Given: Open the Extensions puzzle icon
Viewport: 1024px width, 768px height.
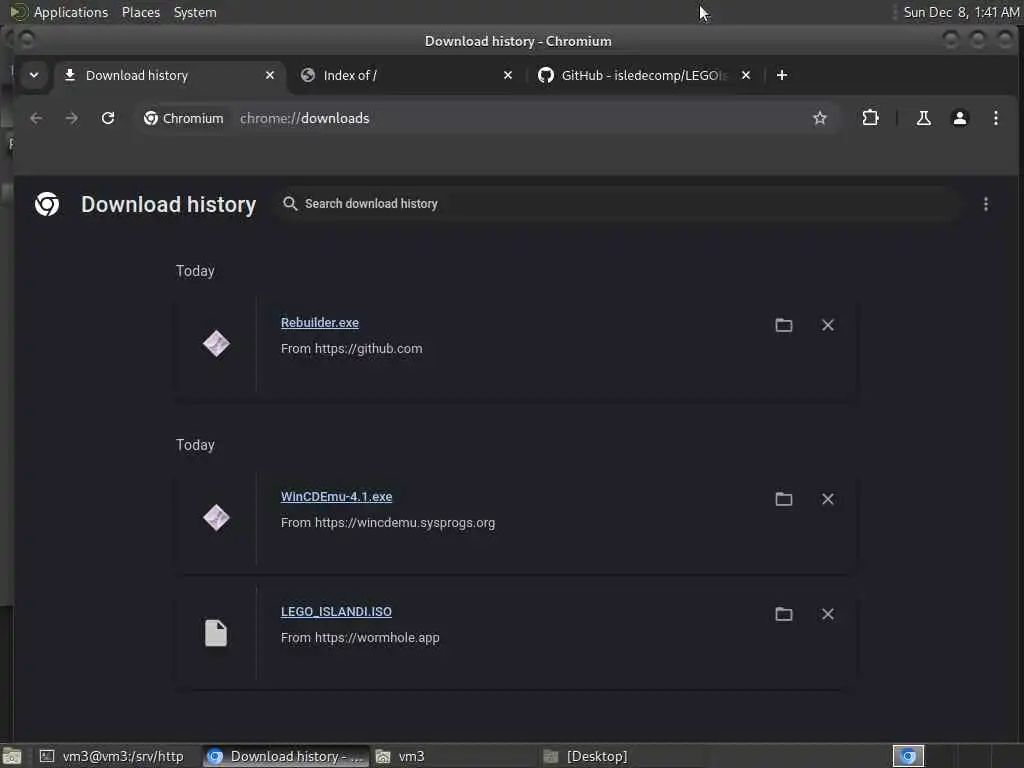Looking at the screenshot, I should 871,118.
